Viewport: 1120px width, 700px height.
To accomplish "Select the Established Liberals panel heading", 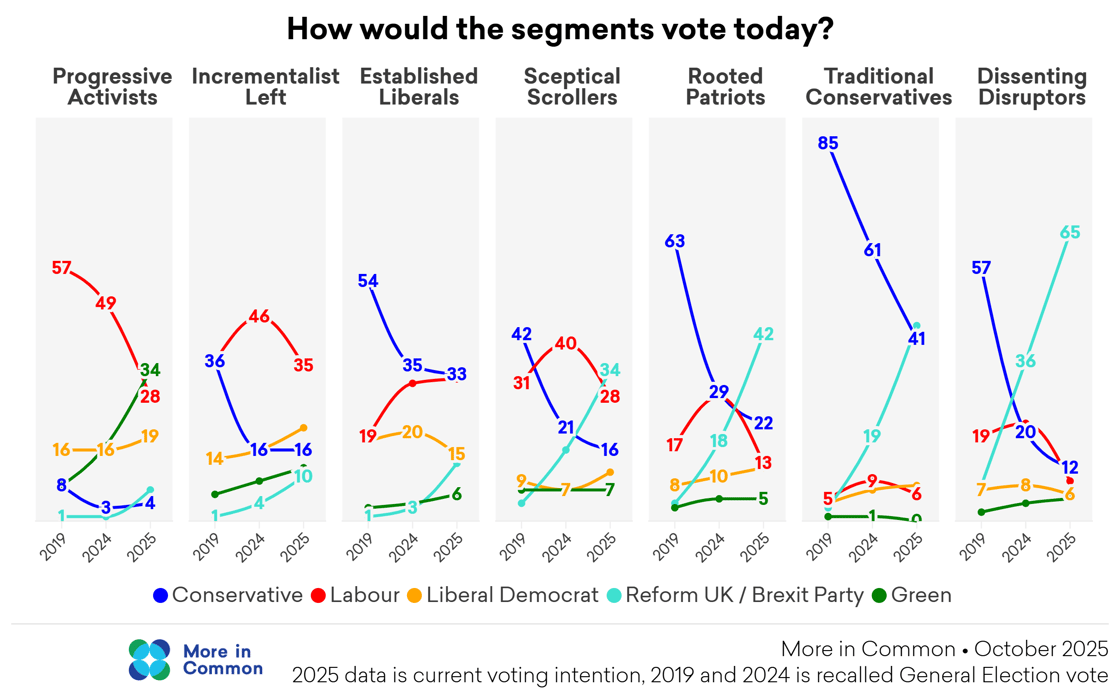I will (x=419, y=87).
